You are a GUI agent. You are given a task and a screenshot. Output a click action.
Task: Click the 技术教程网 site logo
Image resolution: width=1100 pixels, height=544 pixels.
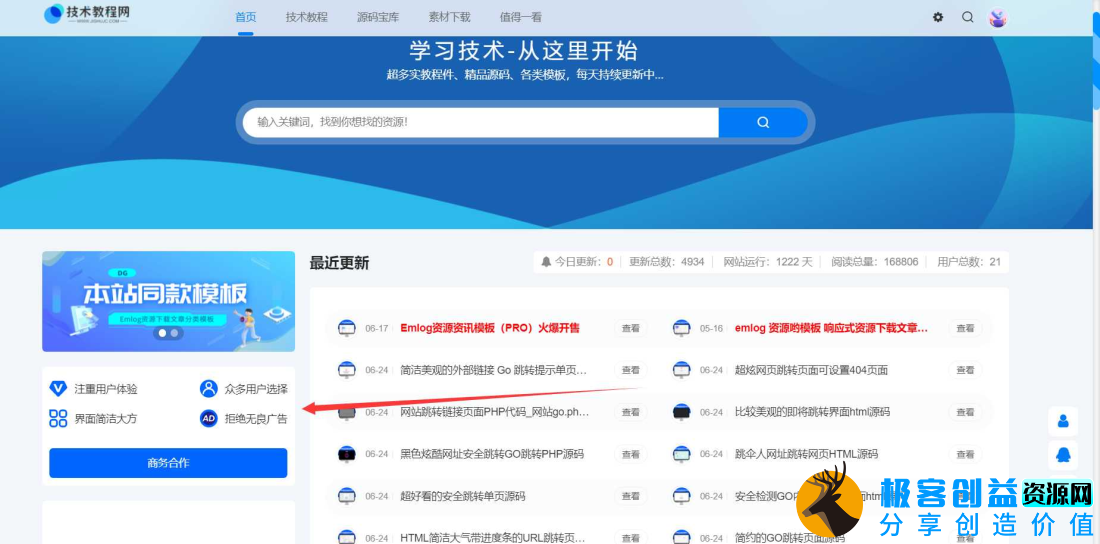(86, 14)
